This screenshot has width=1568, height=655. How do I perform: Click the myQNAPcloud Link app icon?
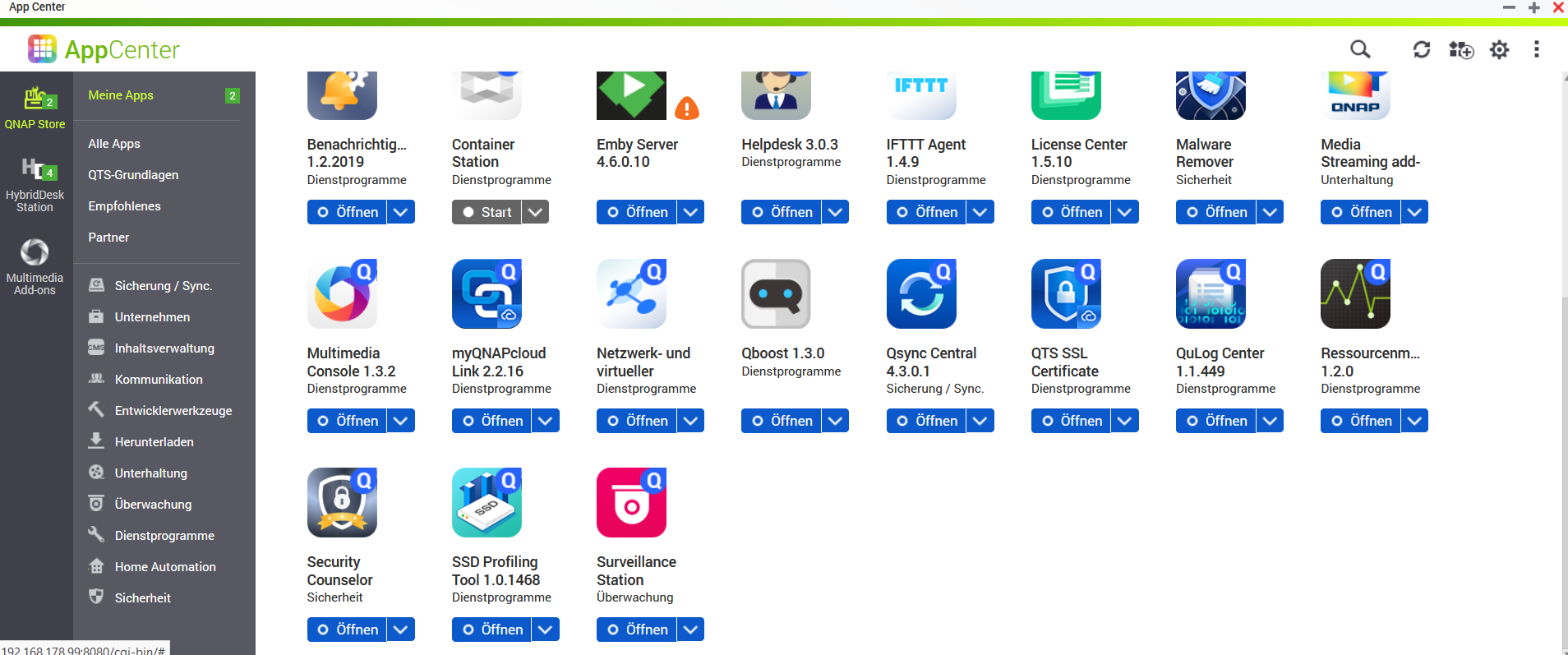(487, 294)
